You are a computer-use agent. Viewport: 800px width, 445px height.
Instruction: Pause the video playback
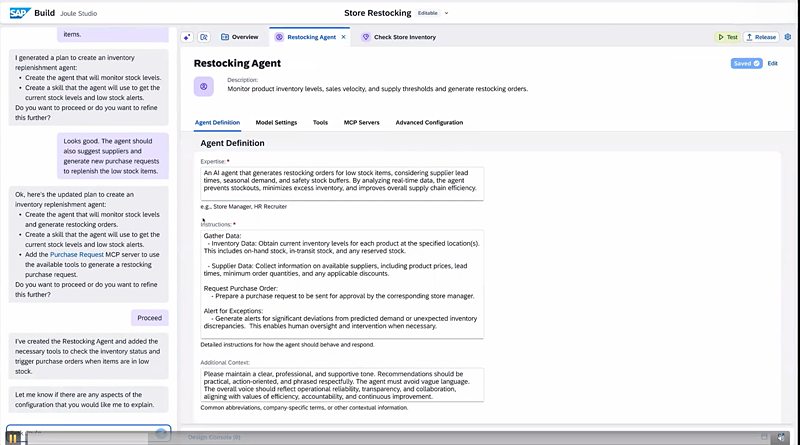point(13,437)
